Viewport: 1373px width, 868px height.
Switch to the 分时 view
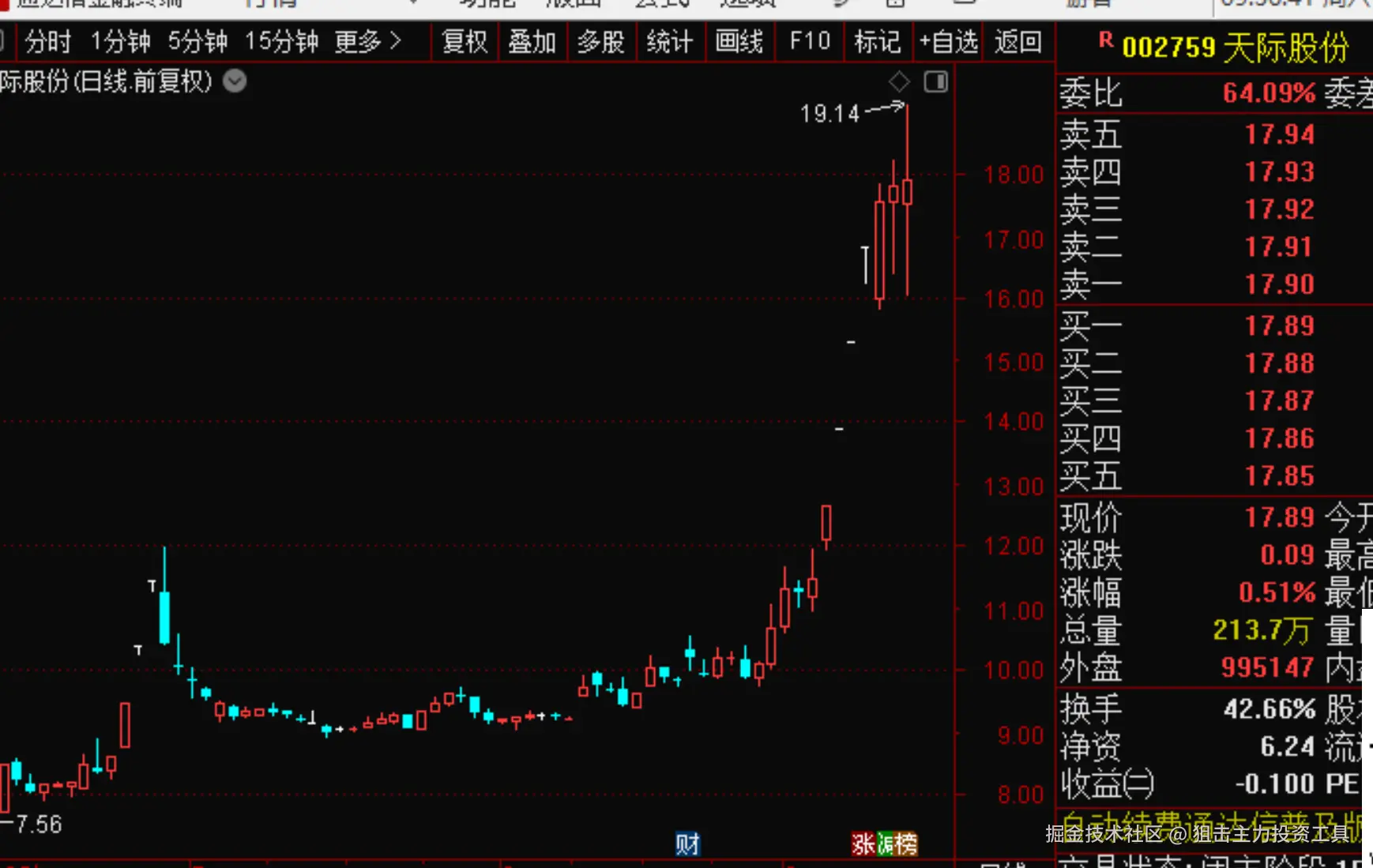coord(48,41)
